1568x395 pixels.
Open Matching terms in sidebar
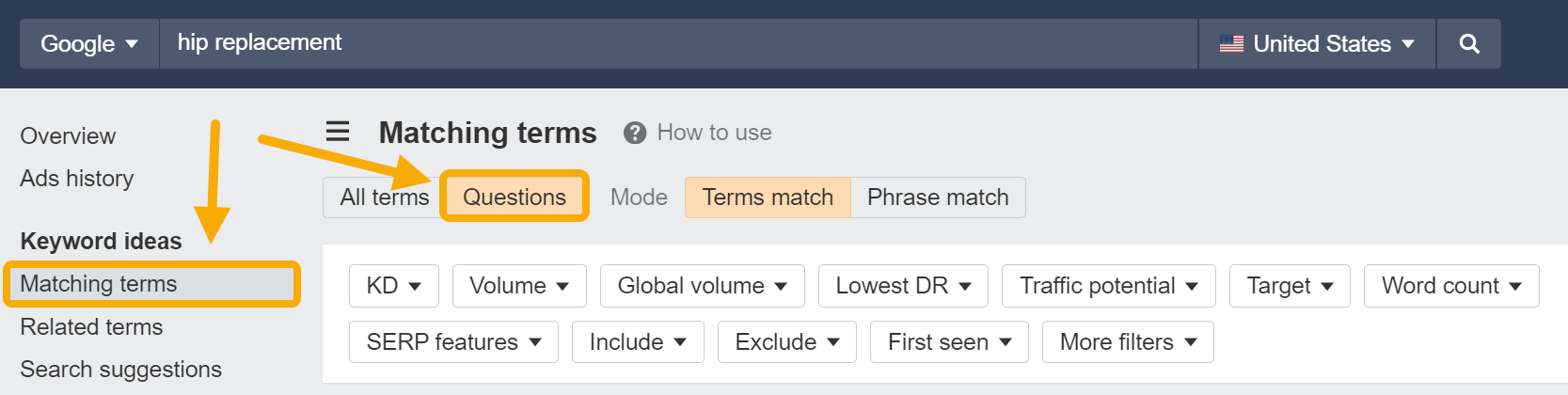pos(99,284)
